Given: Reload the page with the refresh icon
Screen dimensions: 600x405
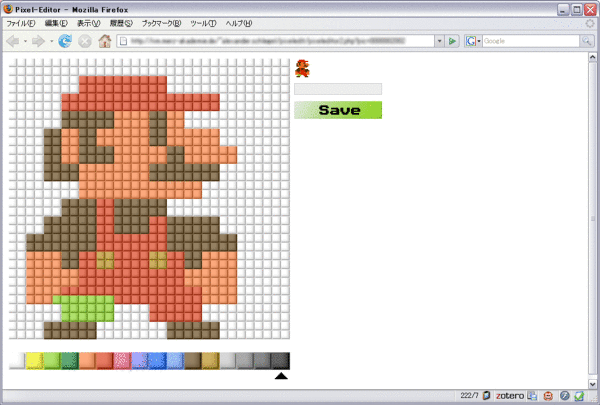Looking at the screenshot, I should 65,41.
